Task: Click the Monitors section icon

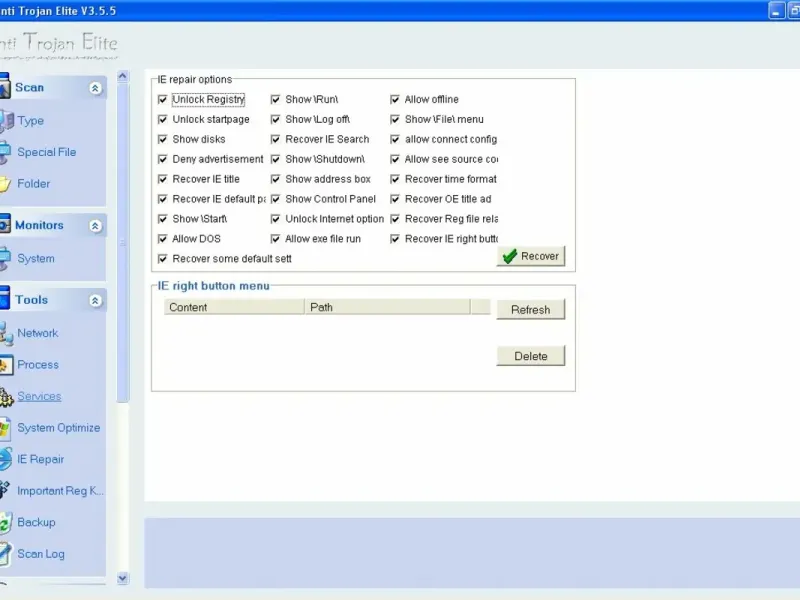Action: 5,225
